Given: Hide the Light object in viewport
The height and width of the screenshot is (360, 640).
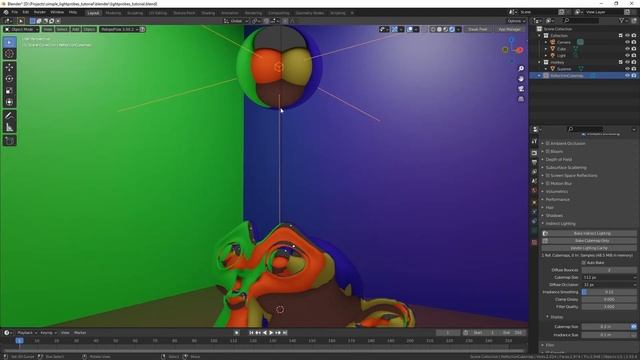Looking at the screenshot, I should 627,55.
